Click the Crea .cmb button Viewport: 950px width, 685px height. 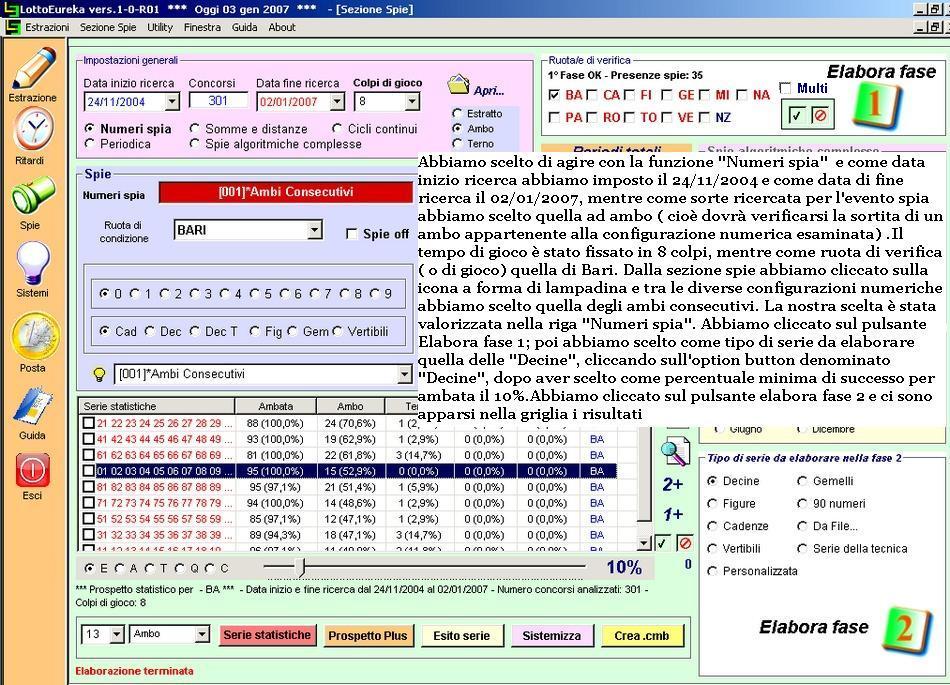point(642,636)
